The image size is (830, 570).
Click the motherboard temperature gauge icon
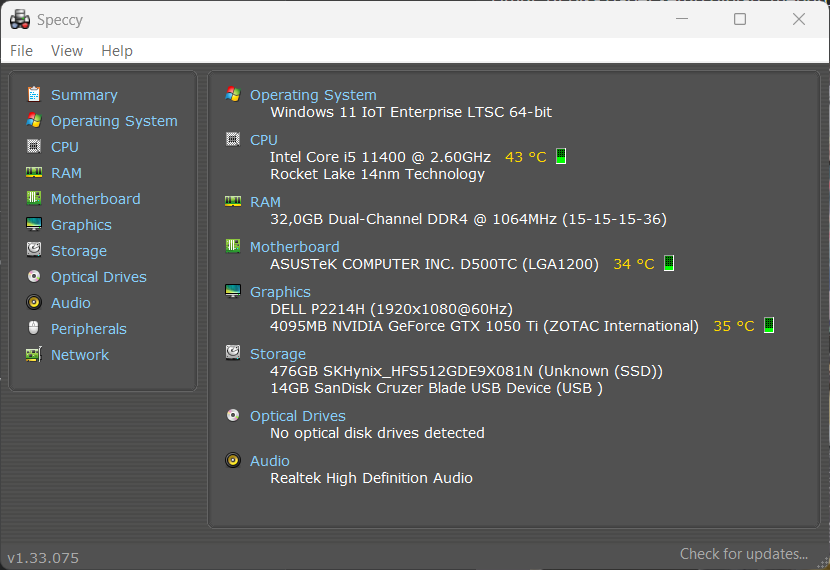point(669,263)
